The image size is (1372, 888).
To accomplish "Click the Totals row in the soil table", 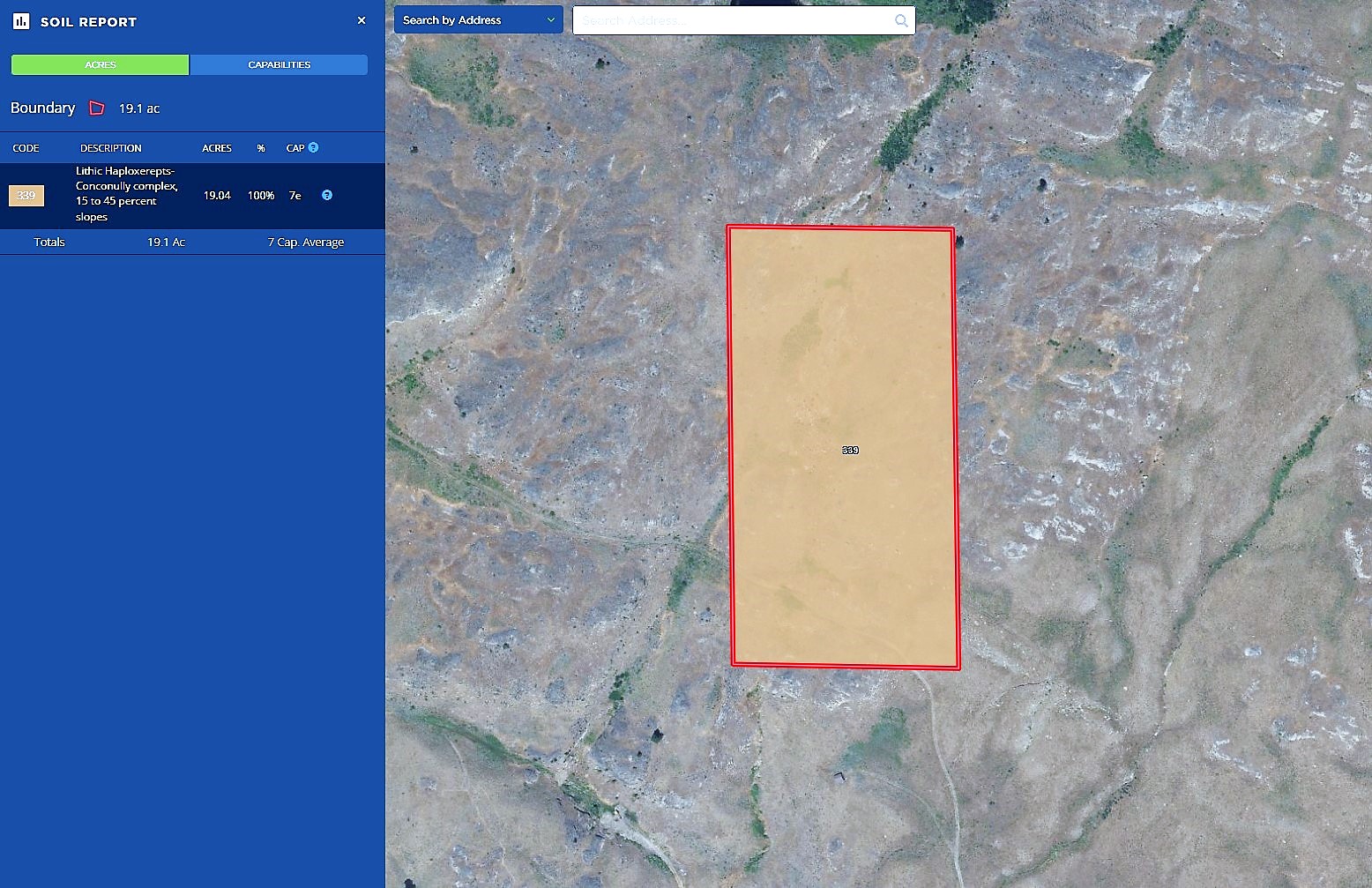I will coord(49,242).
